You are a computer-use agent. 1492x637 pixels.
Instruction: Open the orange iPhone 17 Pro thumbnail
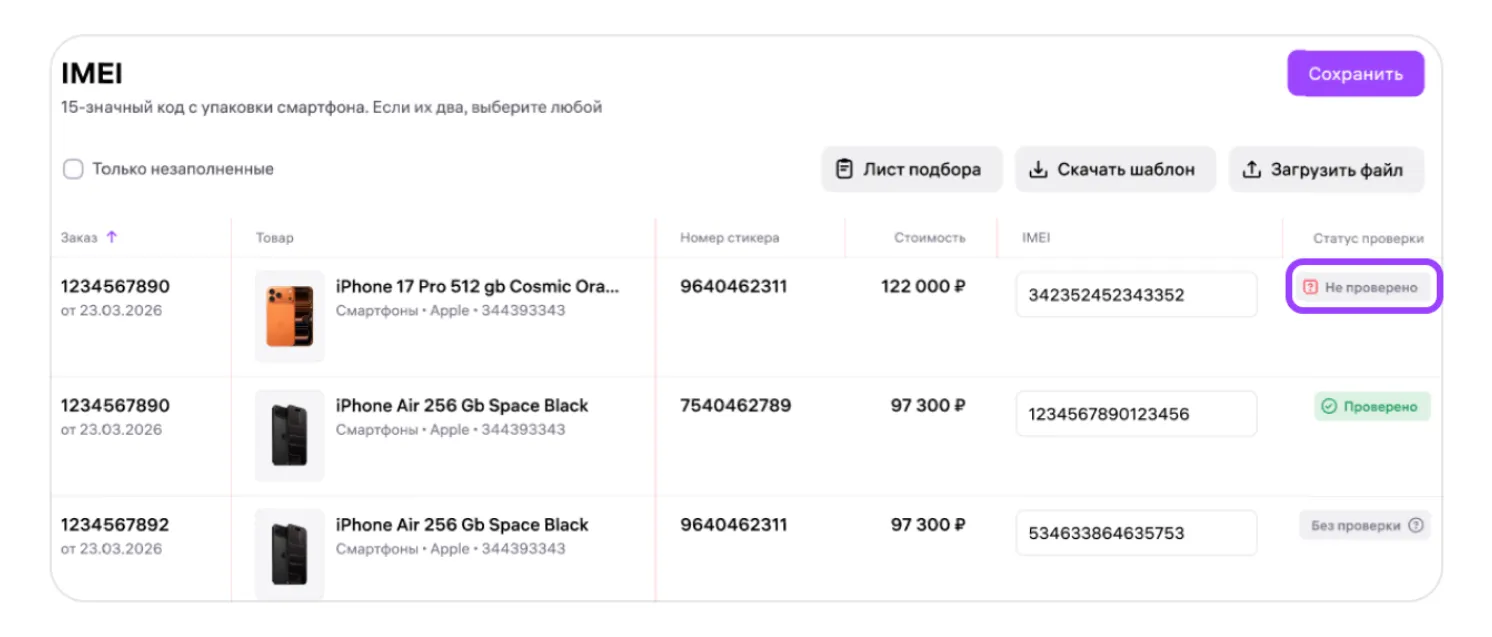point(289,315)
